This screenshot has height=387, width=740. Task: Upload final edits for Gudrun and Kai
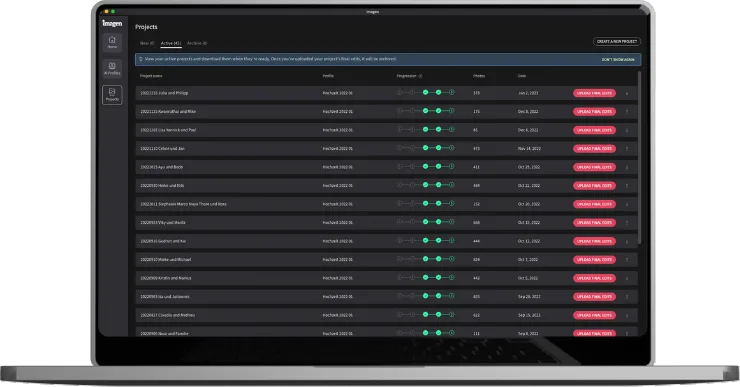coord(594,241)
